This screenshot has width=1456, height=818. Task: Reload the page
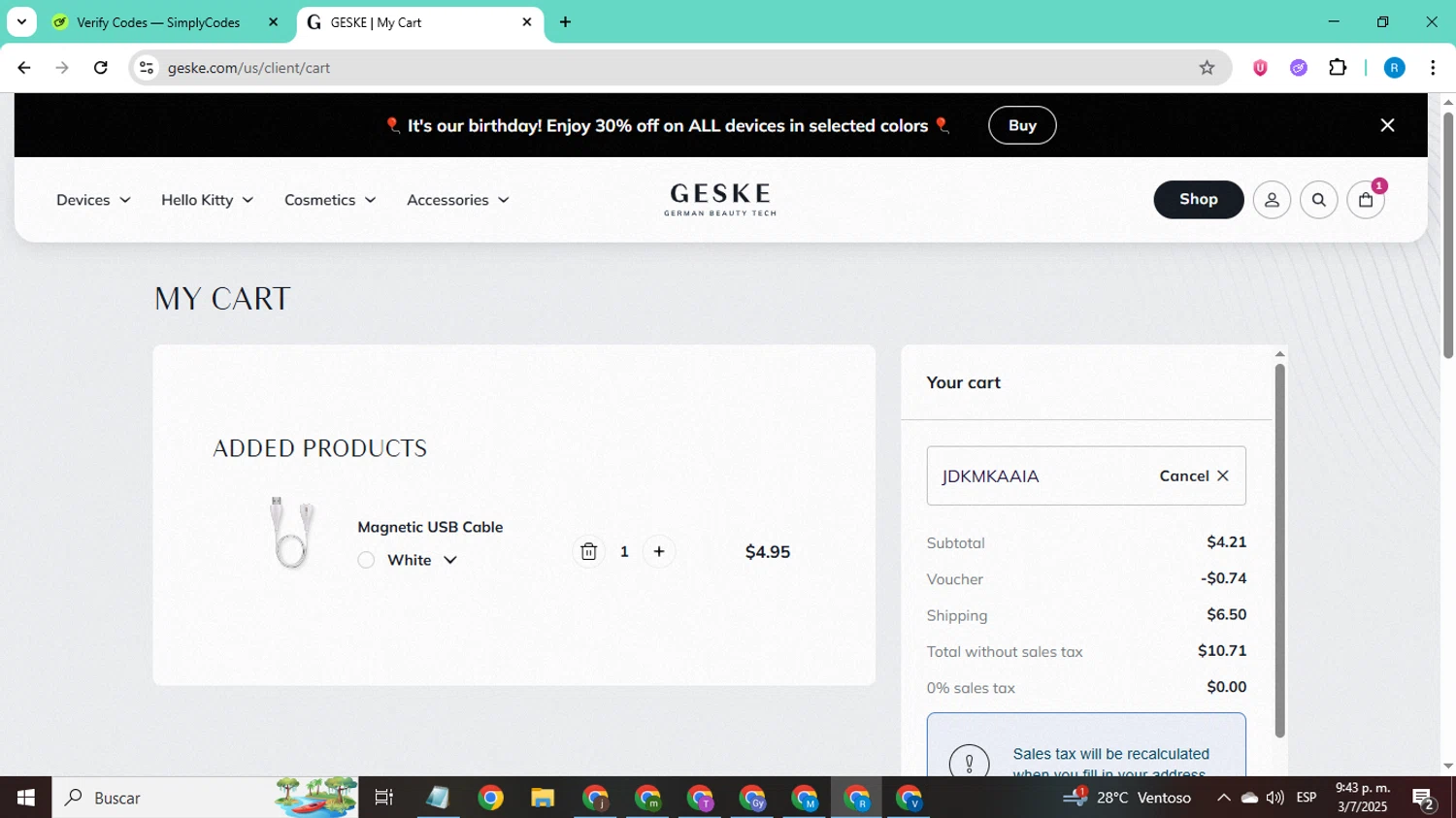click(101, 68)
